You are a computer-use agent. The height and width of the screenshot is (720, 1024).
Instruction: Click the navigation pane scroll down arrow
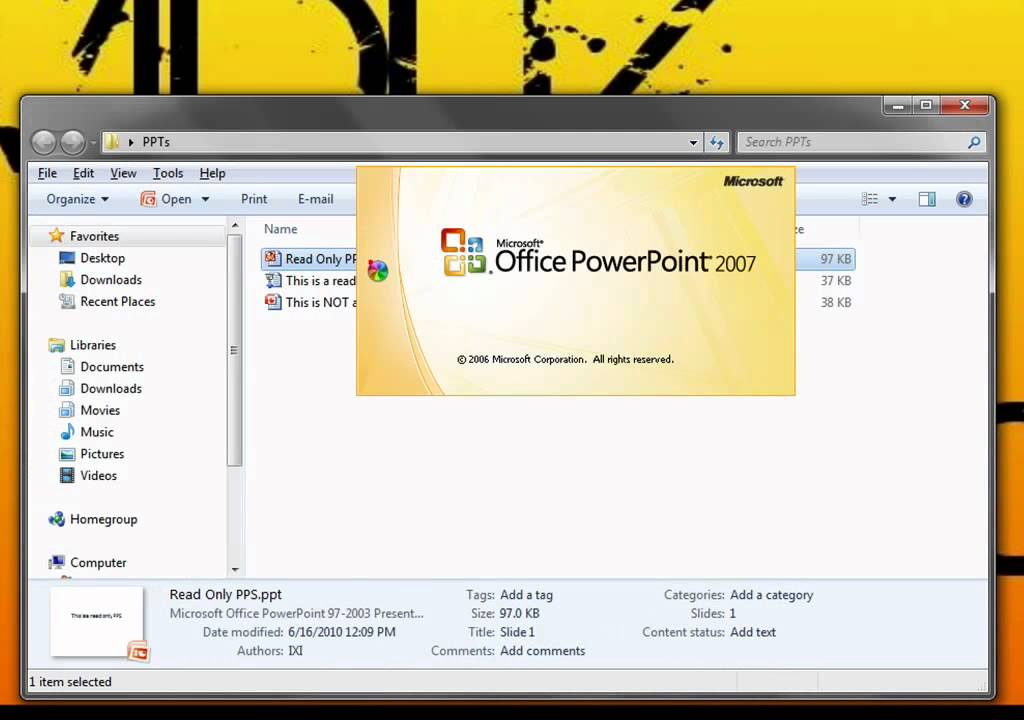[235, 570]
